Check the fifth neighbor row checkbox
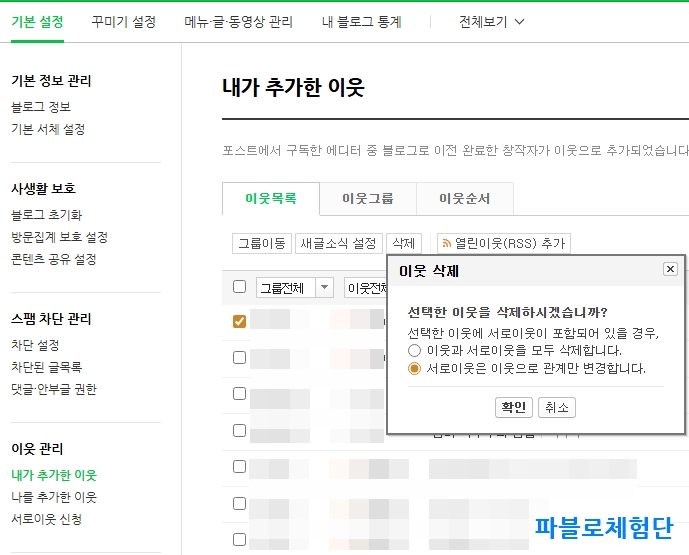Image resolution: width=689 pixels, height=555 pixels. 239,466
